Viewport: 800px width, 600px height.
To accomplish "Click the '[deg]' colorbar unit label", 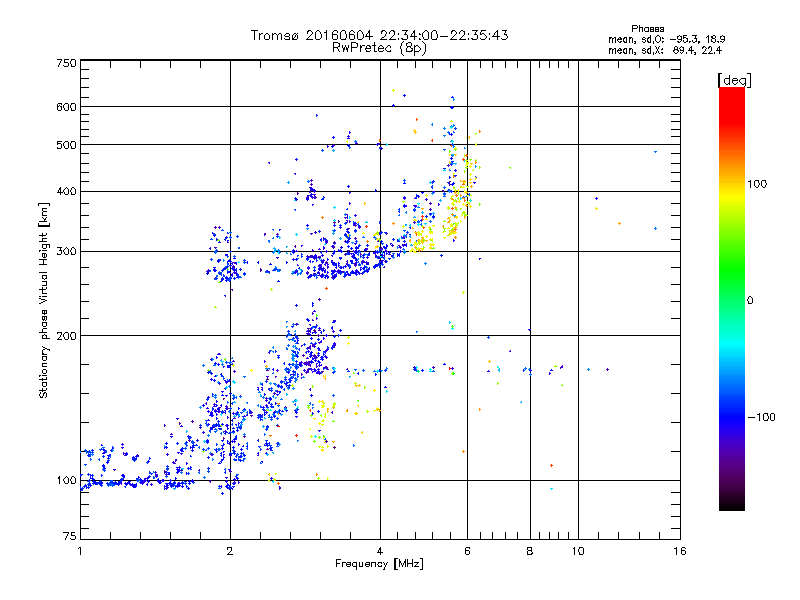I will (734, 81).
